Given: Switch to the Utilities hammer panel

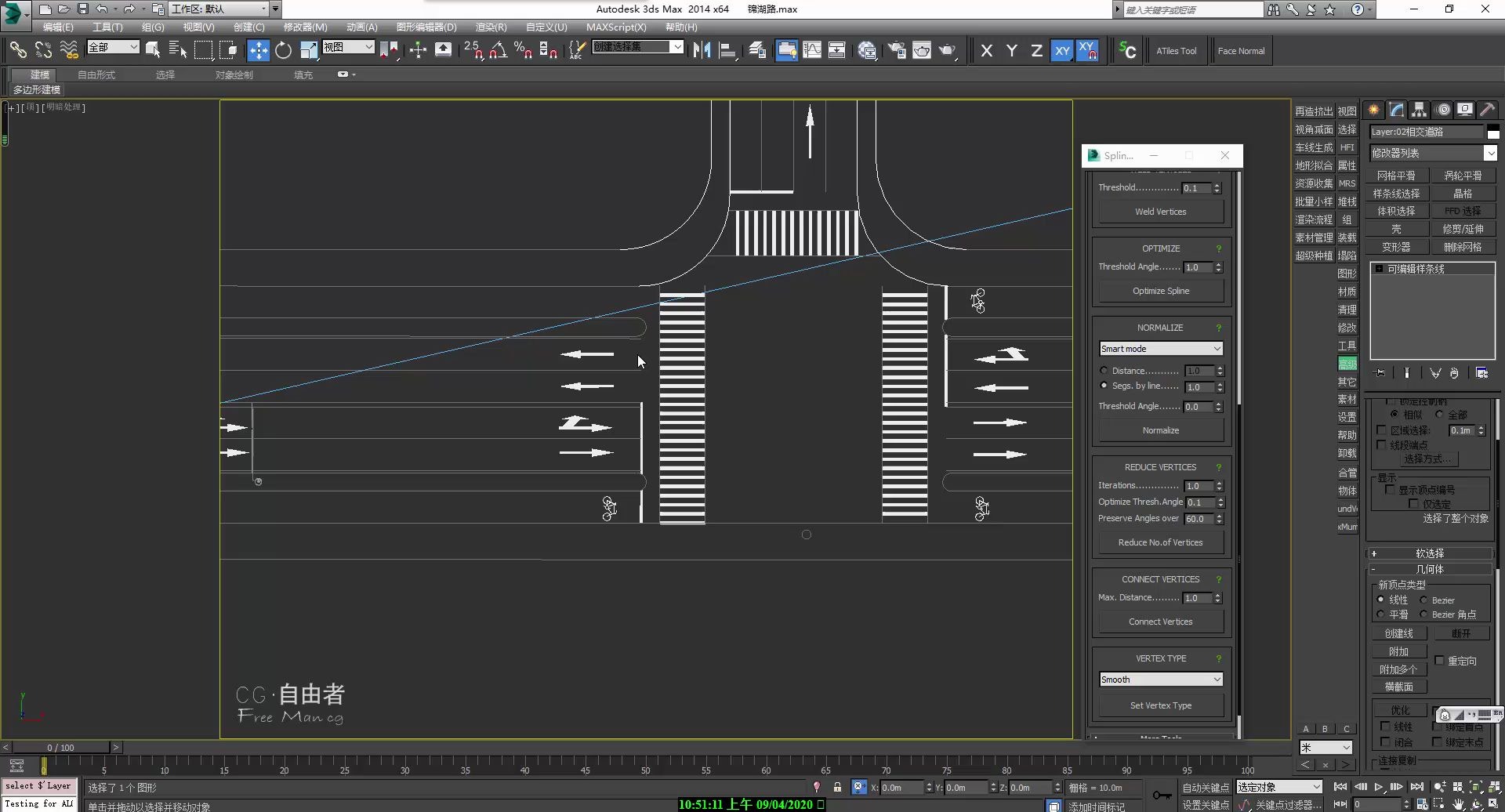Looking at the screenshot, I should pos(1487,110).
